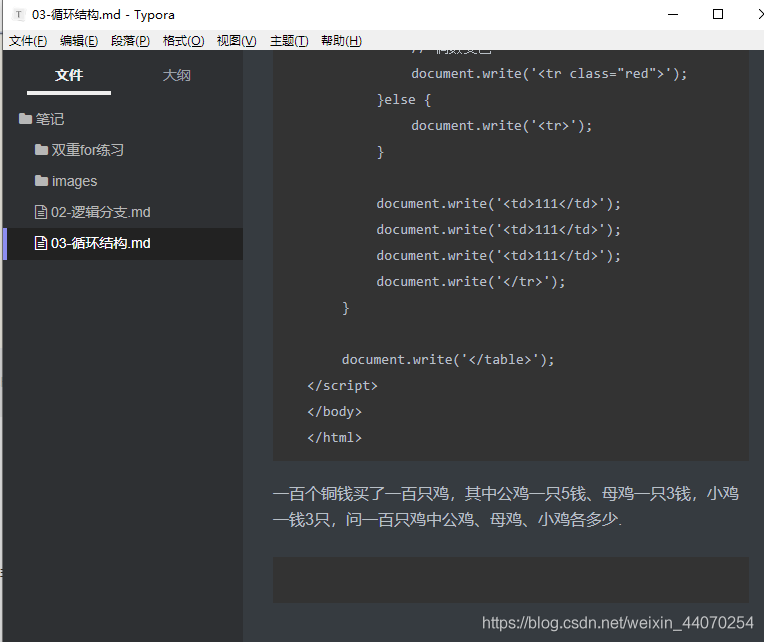
Task: Click the </body> closing tag line
Action: (x=335, y=412)
